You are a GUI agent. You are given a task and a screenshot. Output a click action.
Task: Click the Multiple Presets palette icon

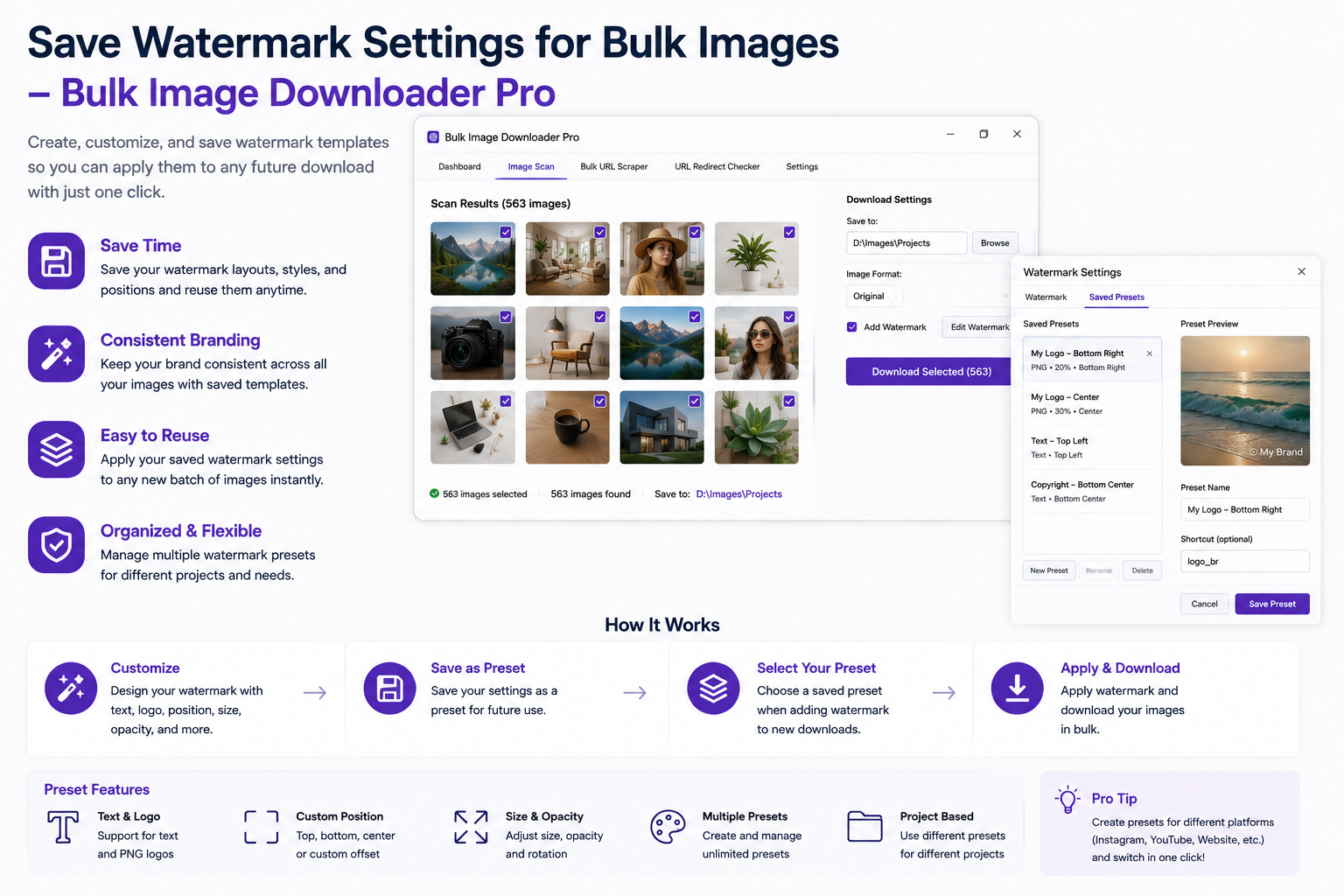(x=668, y=827)
